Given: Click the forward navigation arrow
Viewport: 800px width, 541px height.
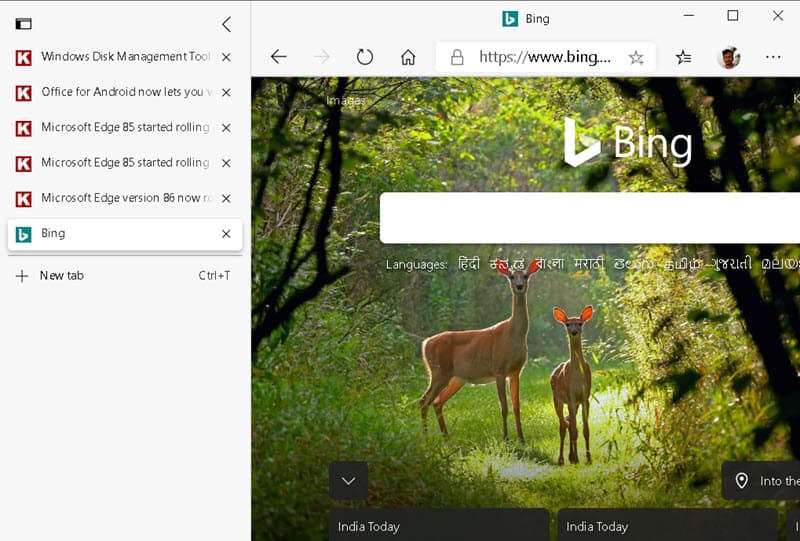Looking at the screenshot, I should [321, 57].
